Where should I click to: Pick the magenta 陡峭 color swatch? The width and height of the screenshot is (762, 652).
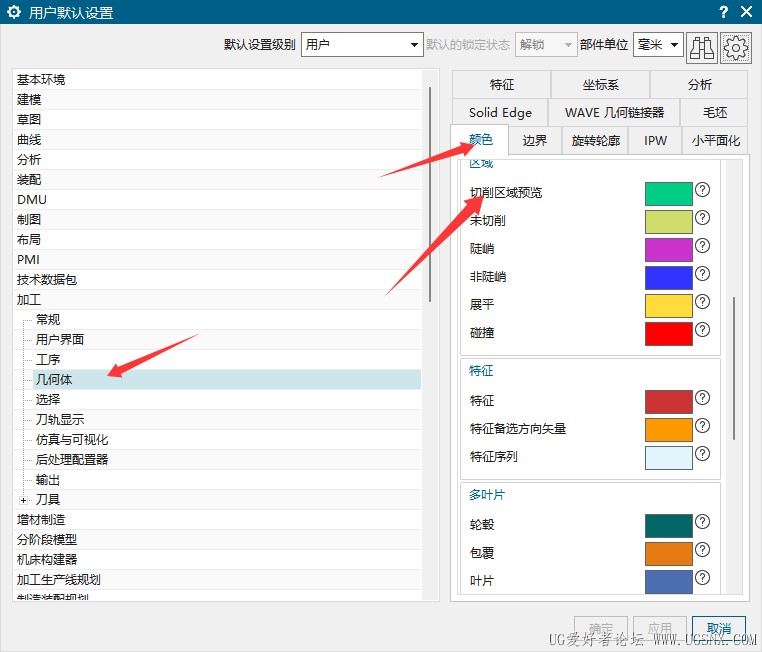(x=669, y=250)
